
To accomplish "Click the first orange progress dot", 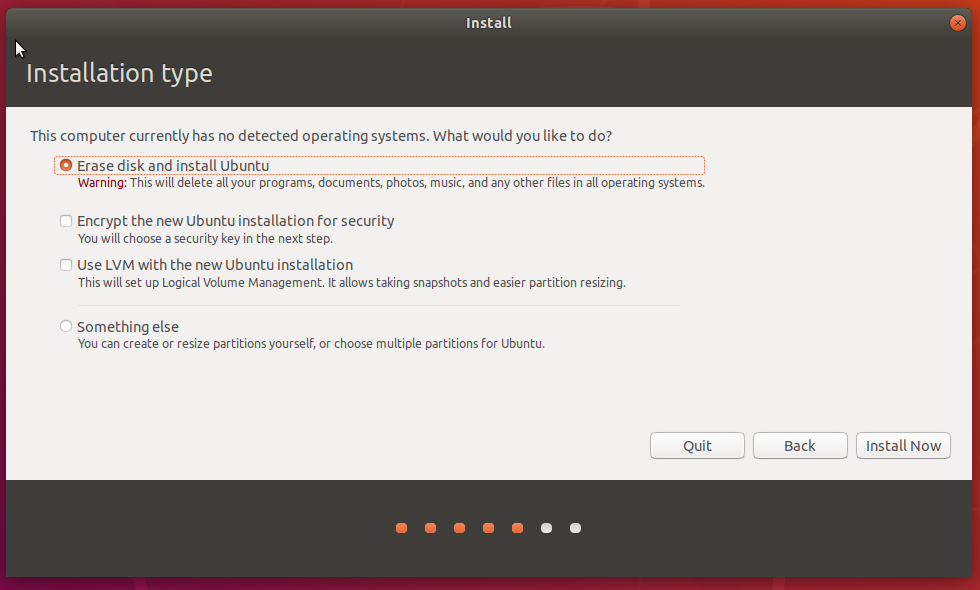I will [x=401, y=528].
